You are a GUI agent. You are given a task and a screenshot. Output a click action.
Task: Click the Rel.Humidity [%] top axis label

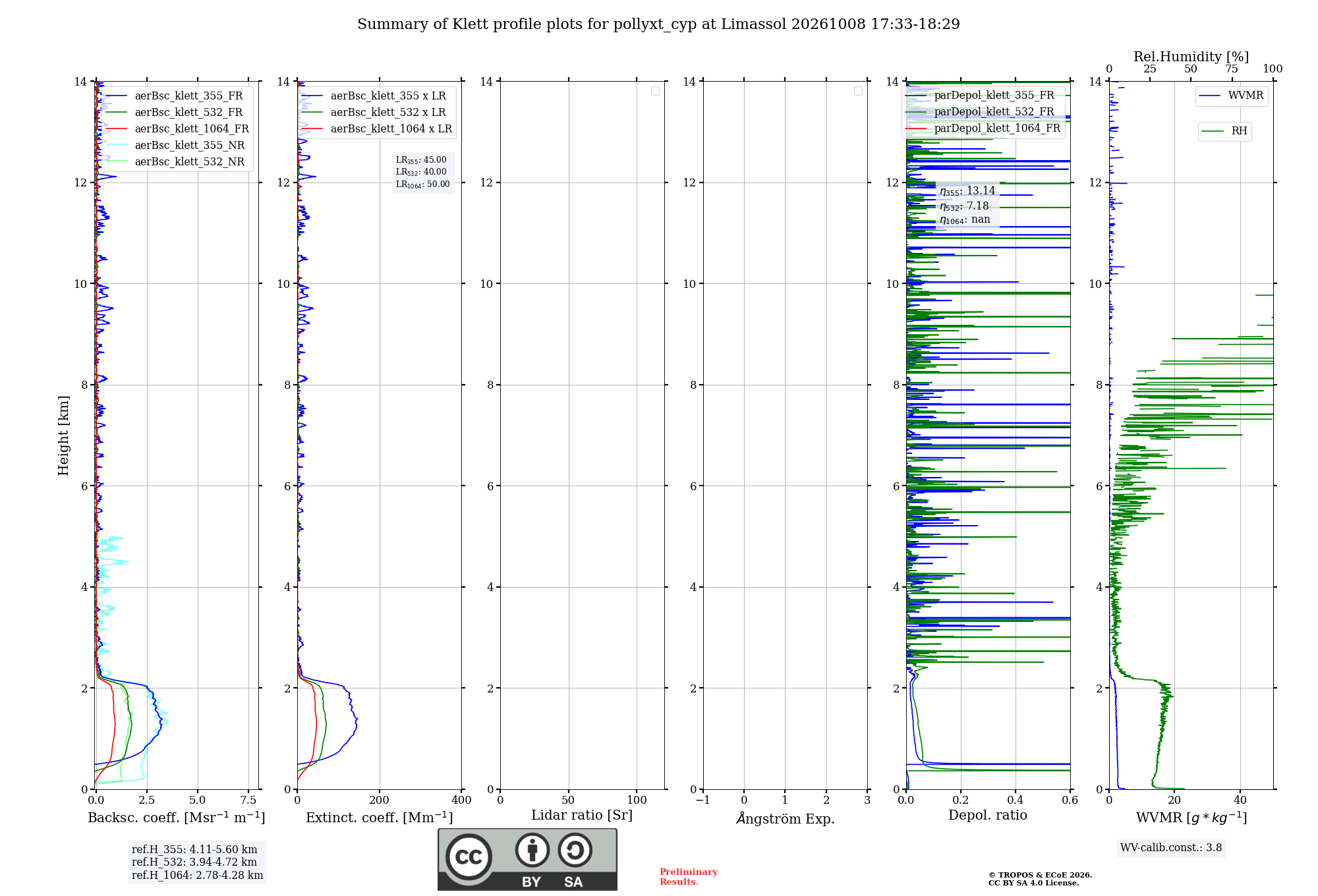coord(1191,57)
